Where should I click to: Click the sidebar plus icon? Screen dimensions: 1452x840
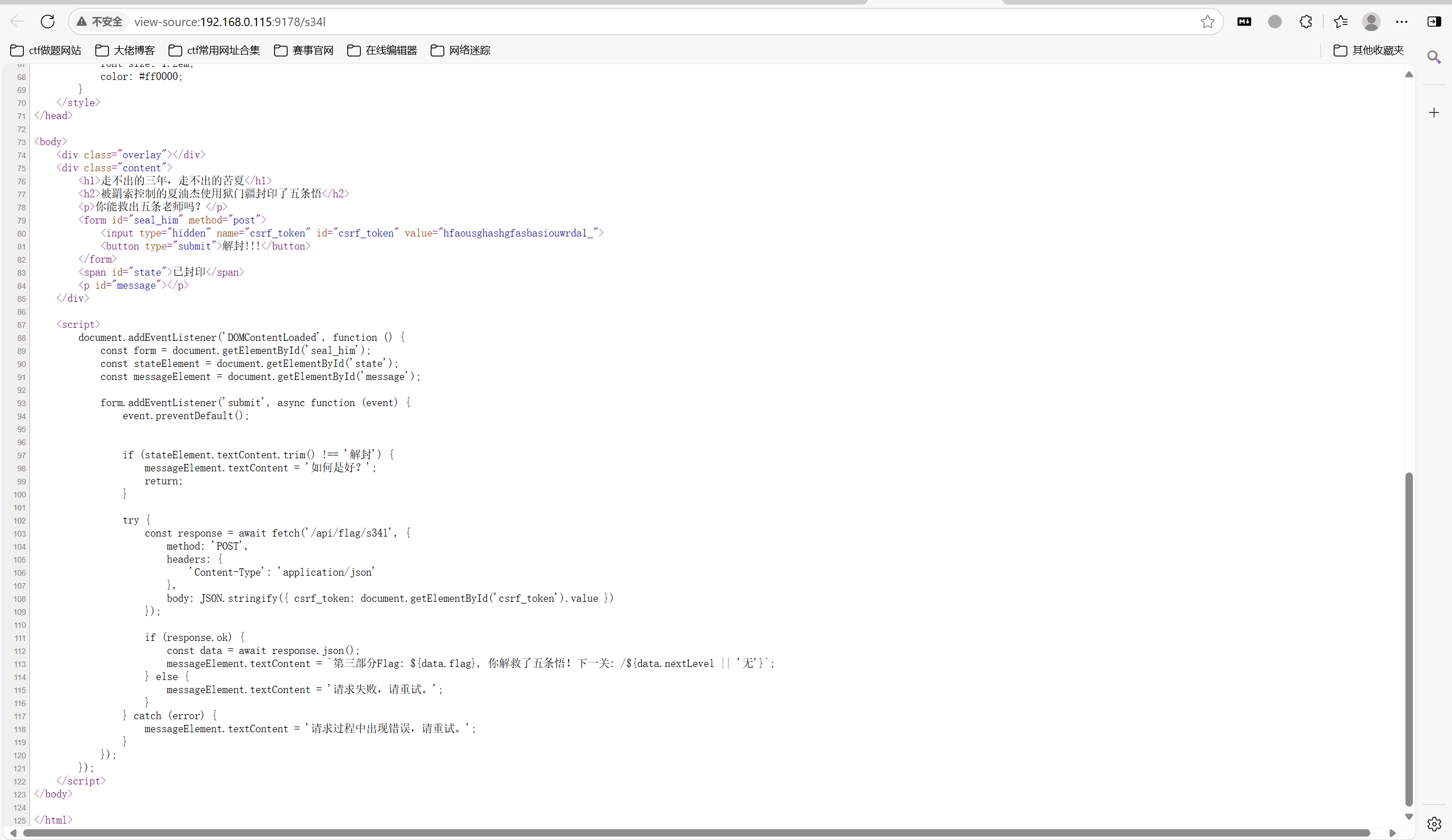click(1434, 112)
